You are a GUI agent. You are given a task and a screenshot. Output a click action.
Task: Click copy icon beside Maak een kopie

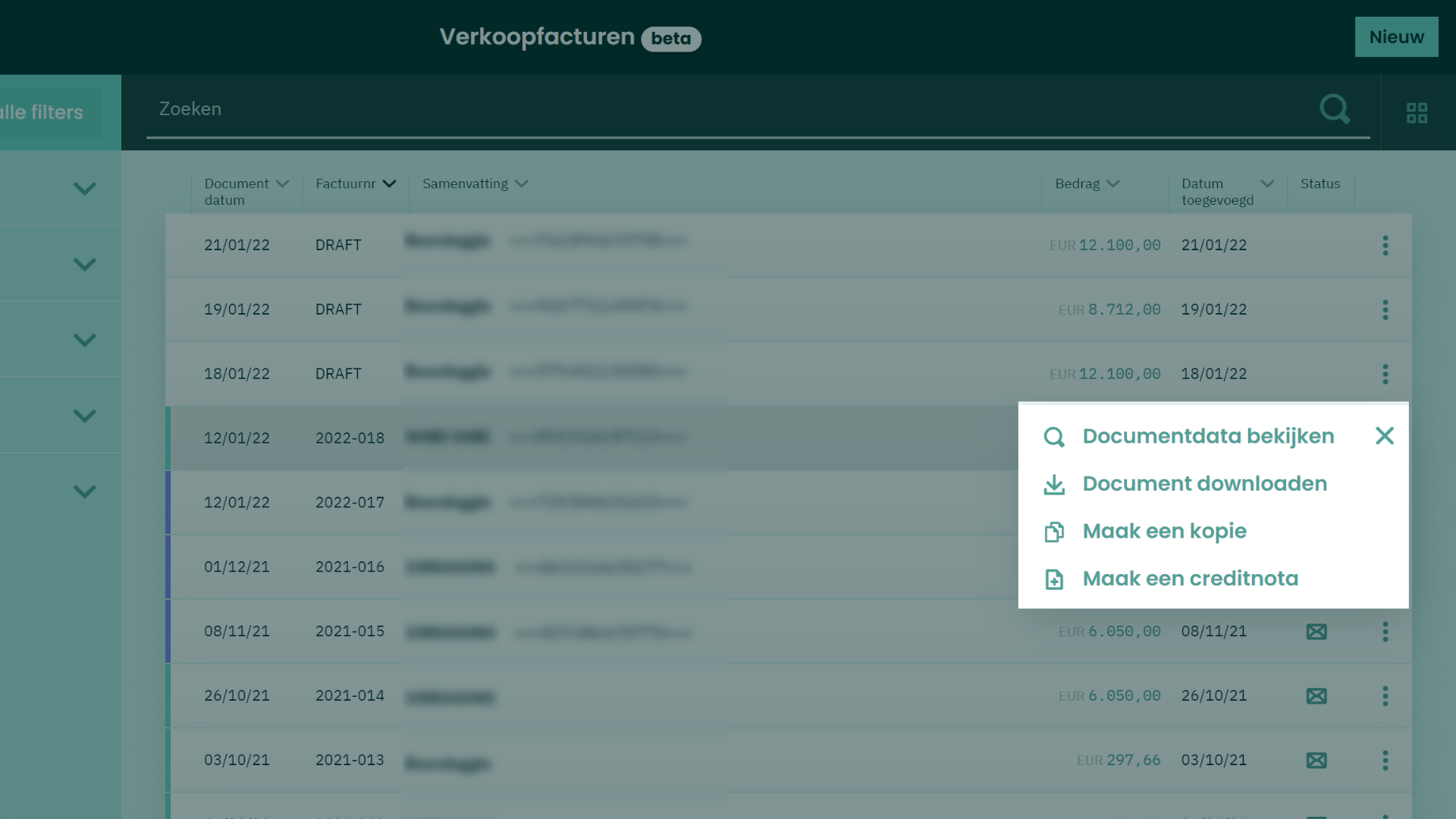click(1054, 532)
